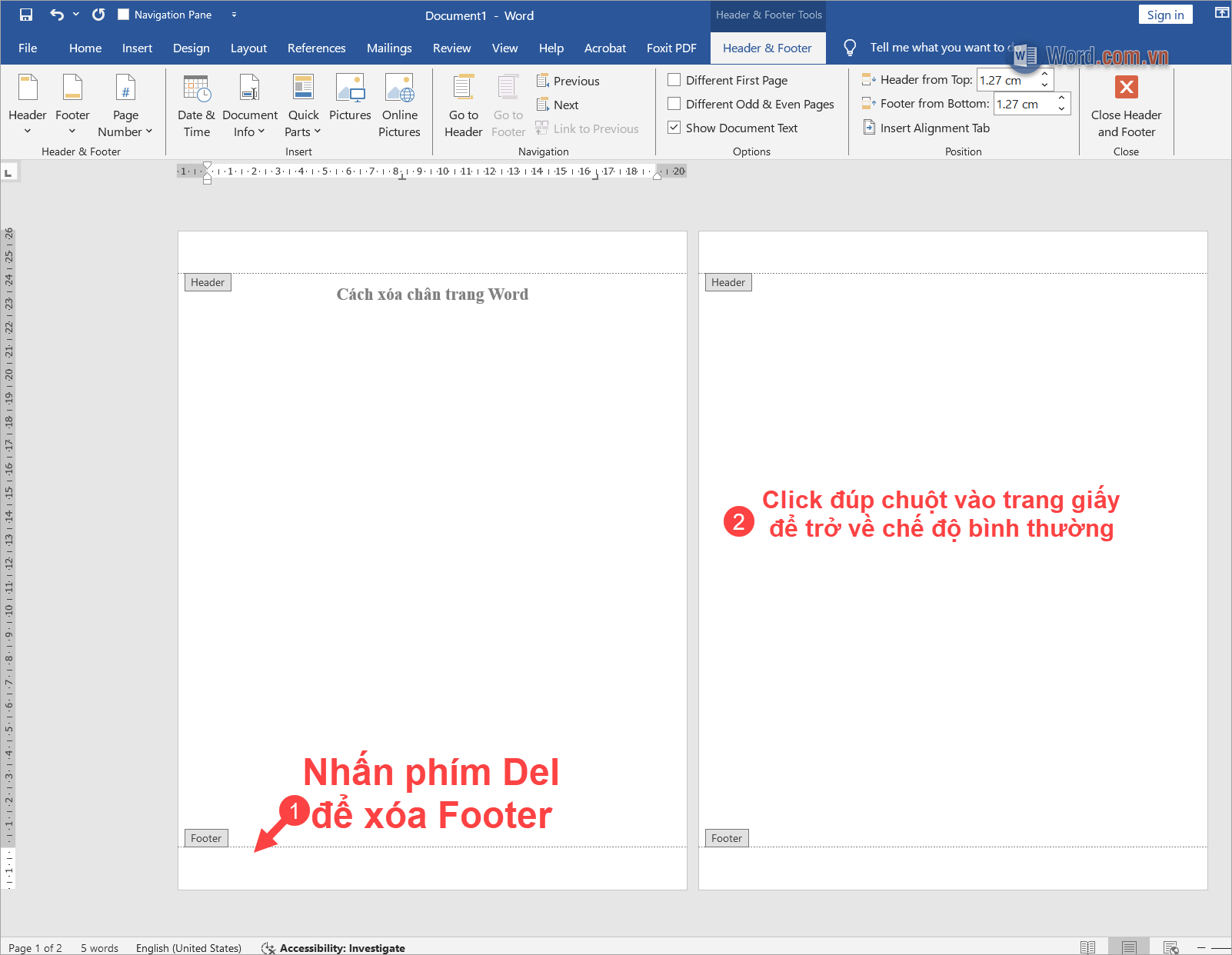Enable Different First Page option
The height and width of the screenshot is (955, 1232).
pyautogui.click(x=674, y=80)
